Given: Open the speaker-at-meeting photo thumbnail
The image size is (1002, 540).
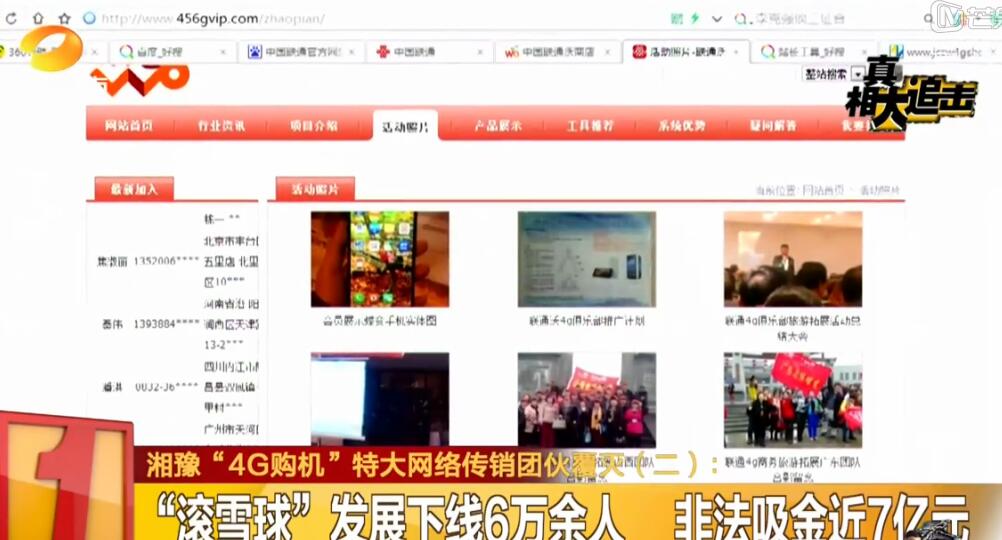Looking at the screenshot, I should pyautogui.click(x=793, y=259).
